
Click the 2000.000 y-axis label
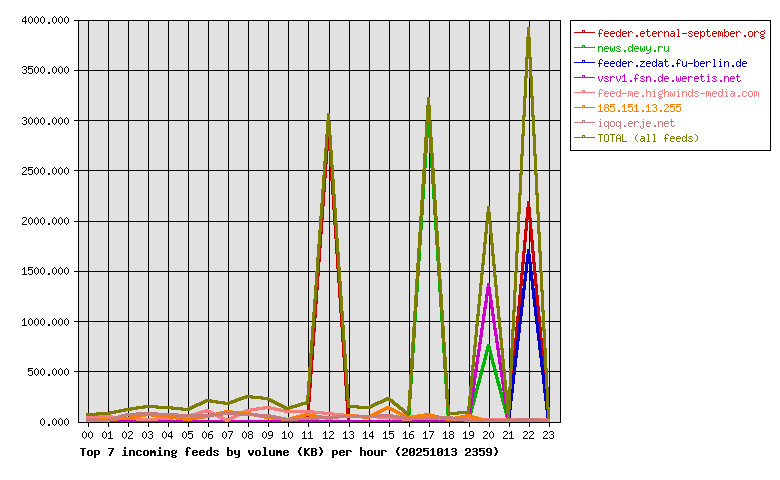pos(45,221)
